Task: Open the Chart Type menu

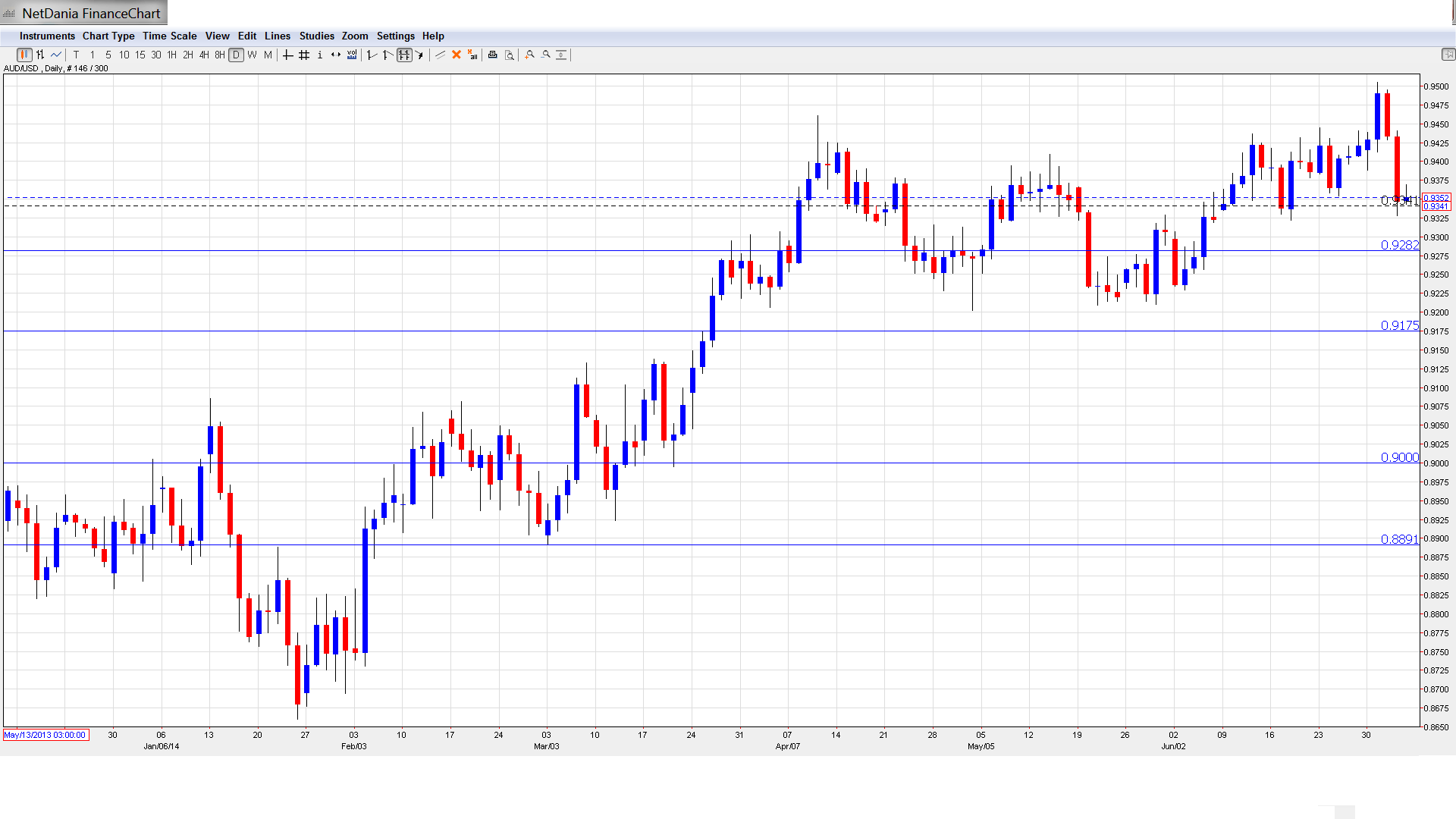Action: click(108, 36)
